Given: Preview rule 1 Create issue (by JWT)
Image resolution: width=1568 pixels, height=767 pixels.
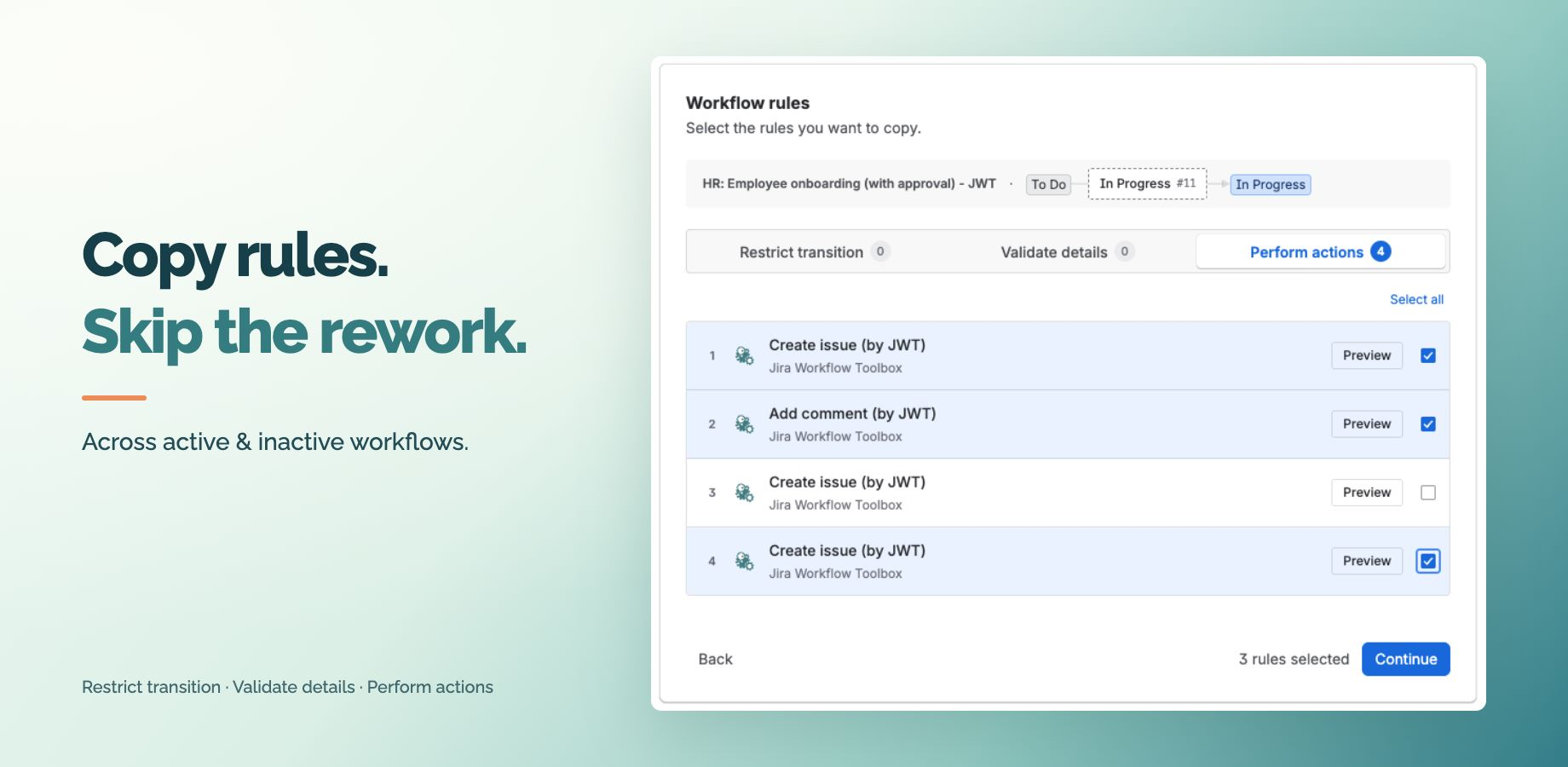Looking at the screenshot, I should 1367,355.
